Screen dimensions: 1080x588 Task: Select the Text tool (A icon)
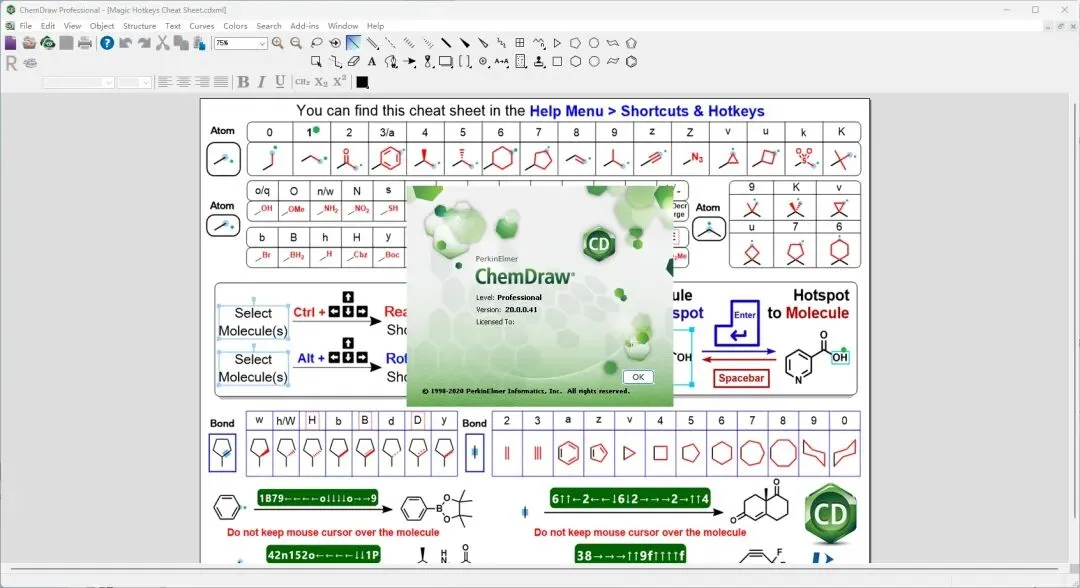tap(372, 61)
